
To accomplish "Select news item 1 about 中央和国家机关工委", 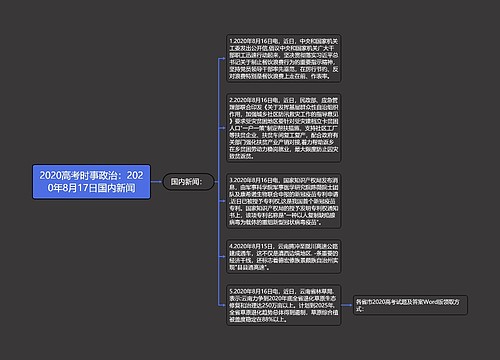I will (284, 58).
